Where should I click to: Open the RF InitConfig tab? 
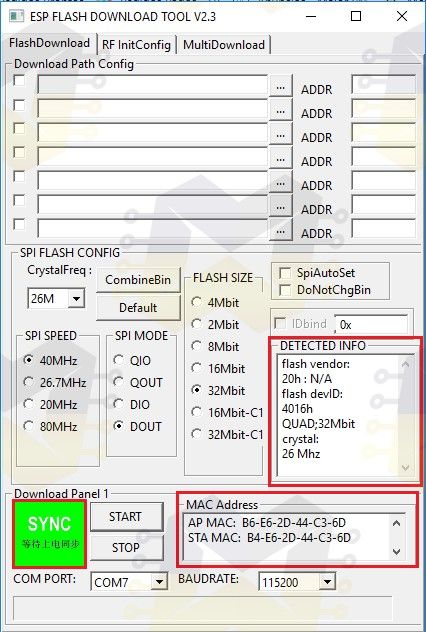point(137,45)
